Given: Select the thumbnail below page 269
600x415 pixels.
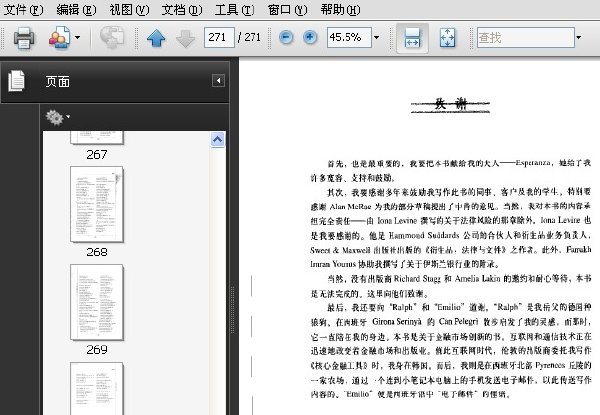Looking at the screenshot, I should (97, 388).
